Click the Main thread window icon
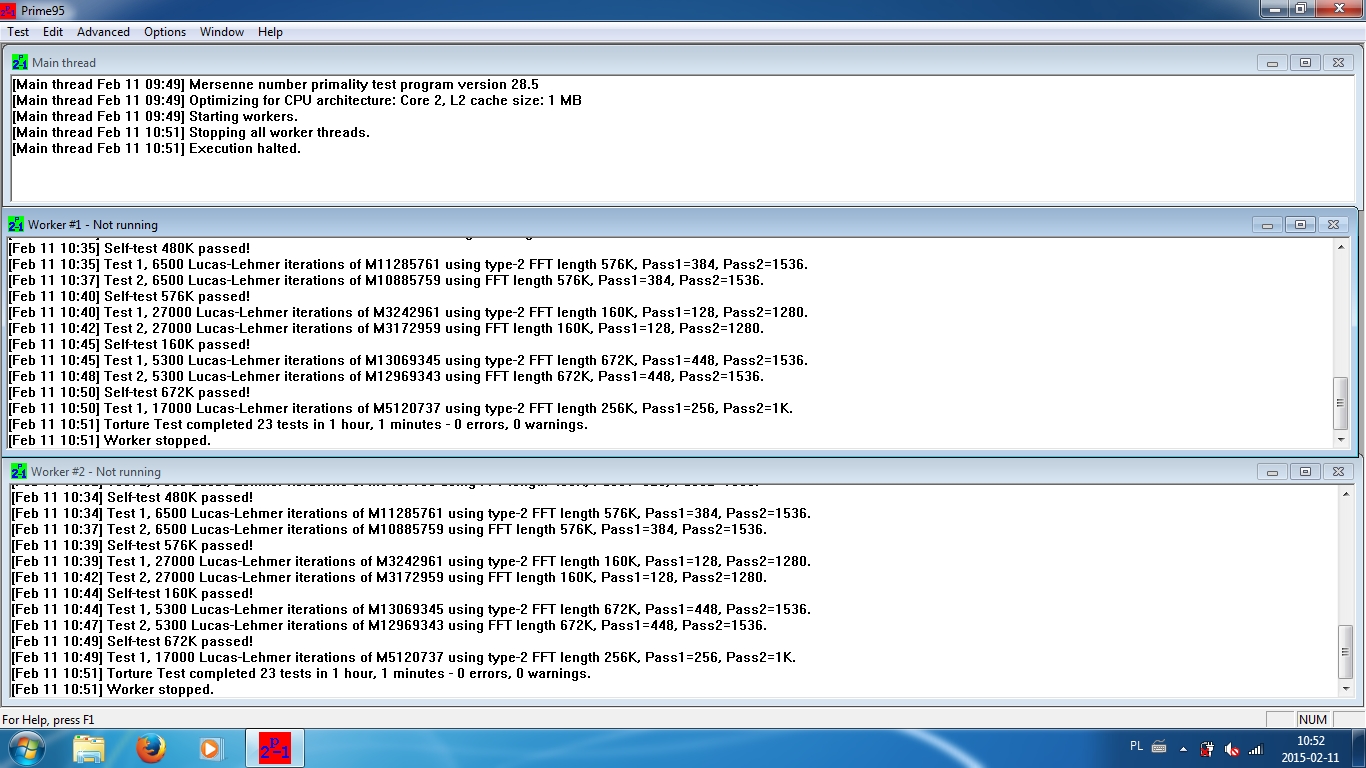Screen dimensions: 1366x768 point(20,62)
